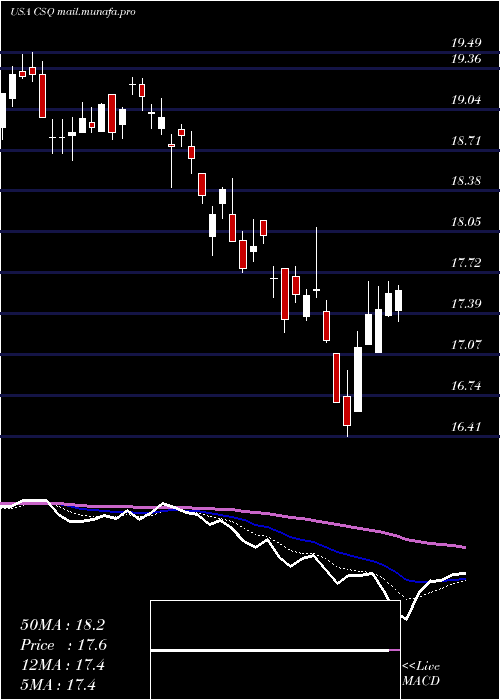
Task: Click the 16.74 price level label
Action: tap(466, 386)
